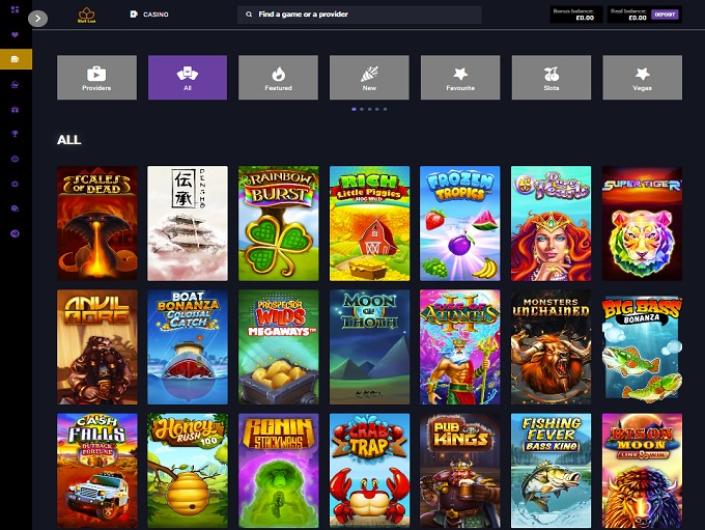This screenshot has width=705, height=530.
Task: Switch to the Vegas category tile
Action: coord(642,77)
